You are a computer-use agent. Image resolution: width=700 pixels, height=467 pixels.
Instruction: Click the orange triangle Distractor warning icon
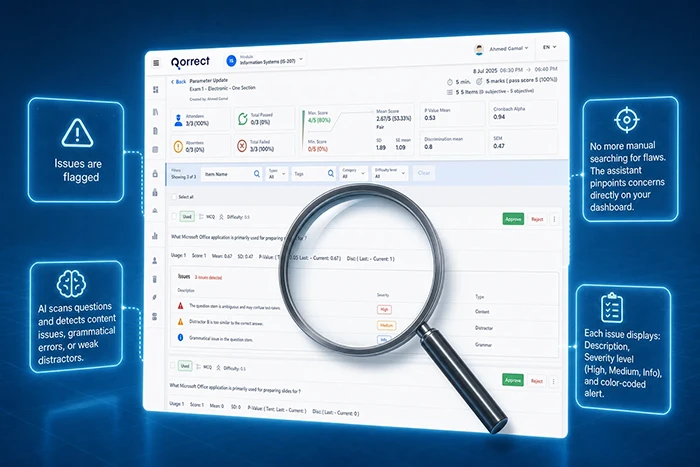(180, 321)
